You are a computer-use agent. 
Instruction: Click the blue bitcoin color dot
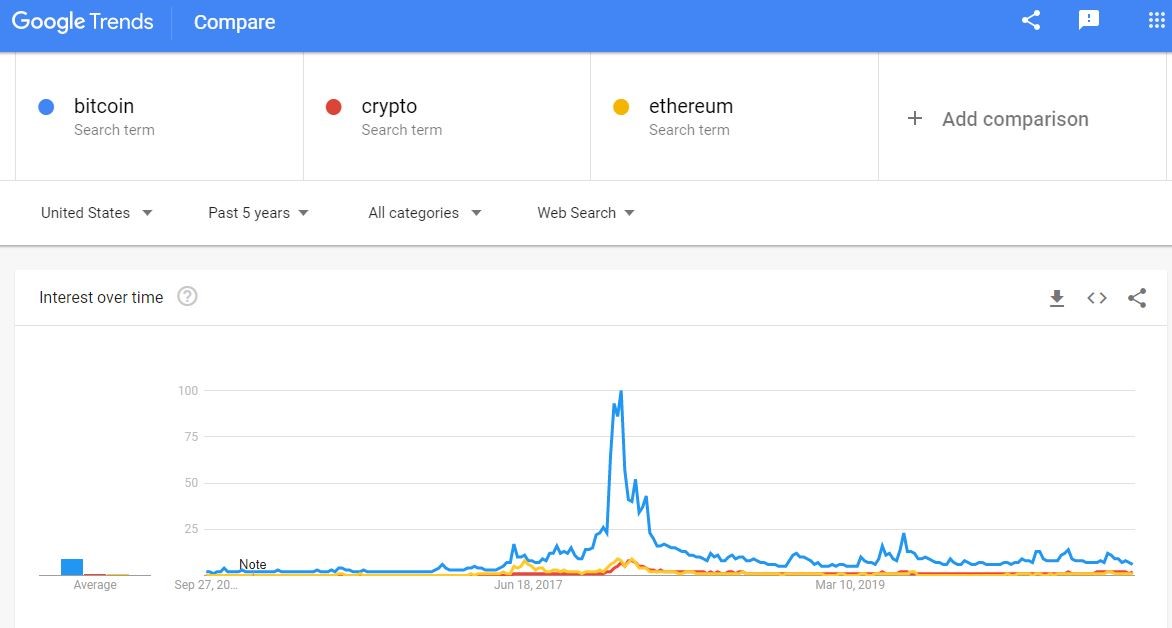pyautogui.click(x=46, y=107)
